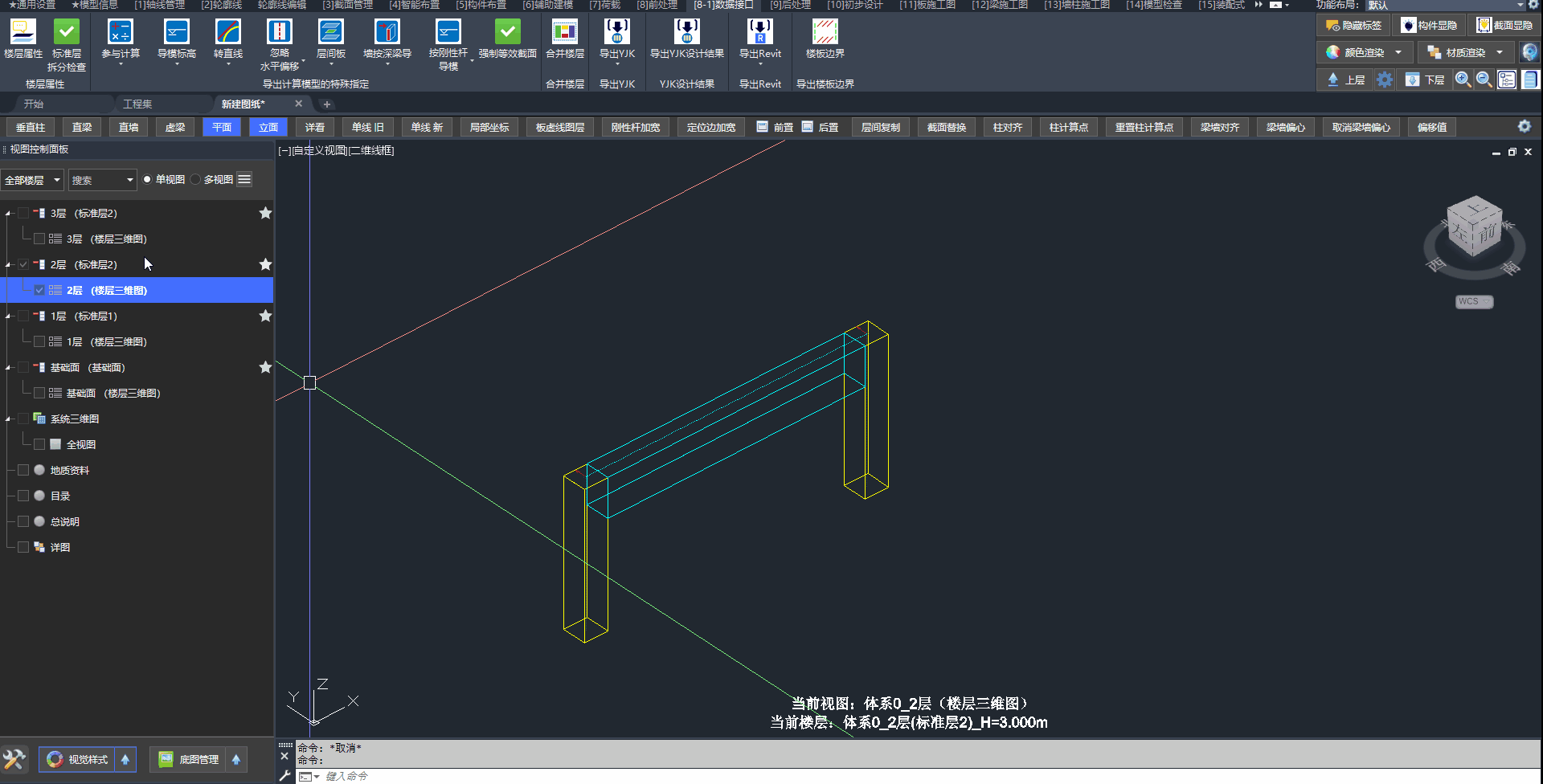Expand the 颜色渲染 dropdown arrow
Image resolution: width=1543 pixels, height=784 pixels.
[1398, 53]
